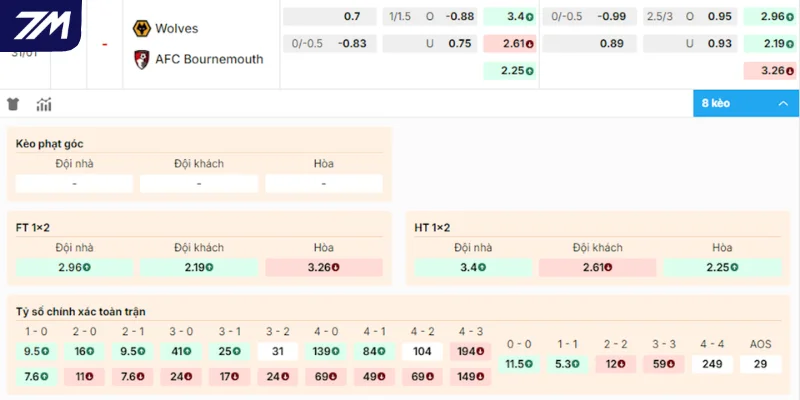Choose correct score 1-1 odds 5.3
The width and height of the screenshot is (800, 400).
coord(566,363)
